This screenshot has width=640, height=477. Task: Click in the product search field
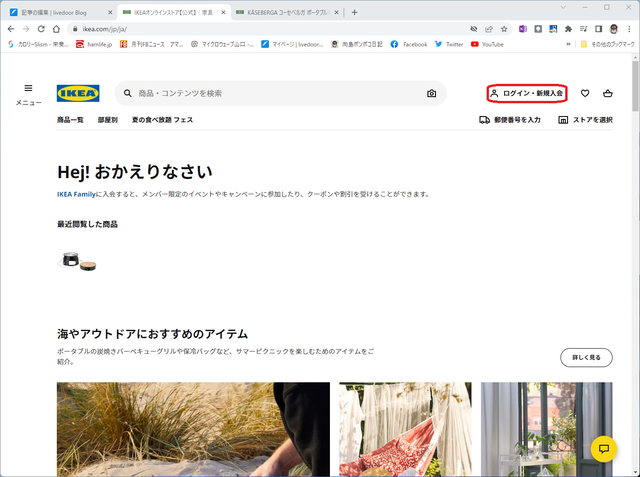coord(281,93)
